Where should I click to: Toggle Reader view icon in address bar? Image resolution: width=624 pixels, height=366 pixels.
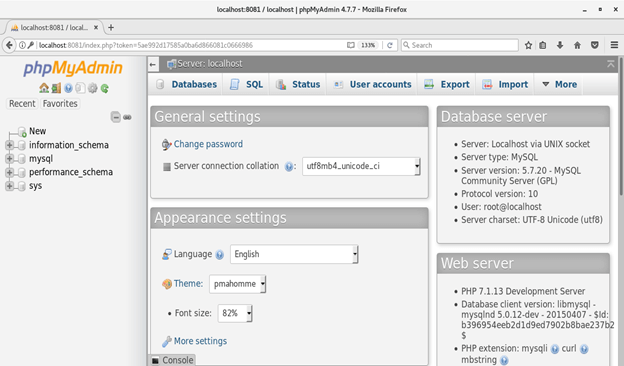click(x=351, y=45)
